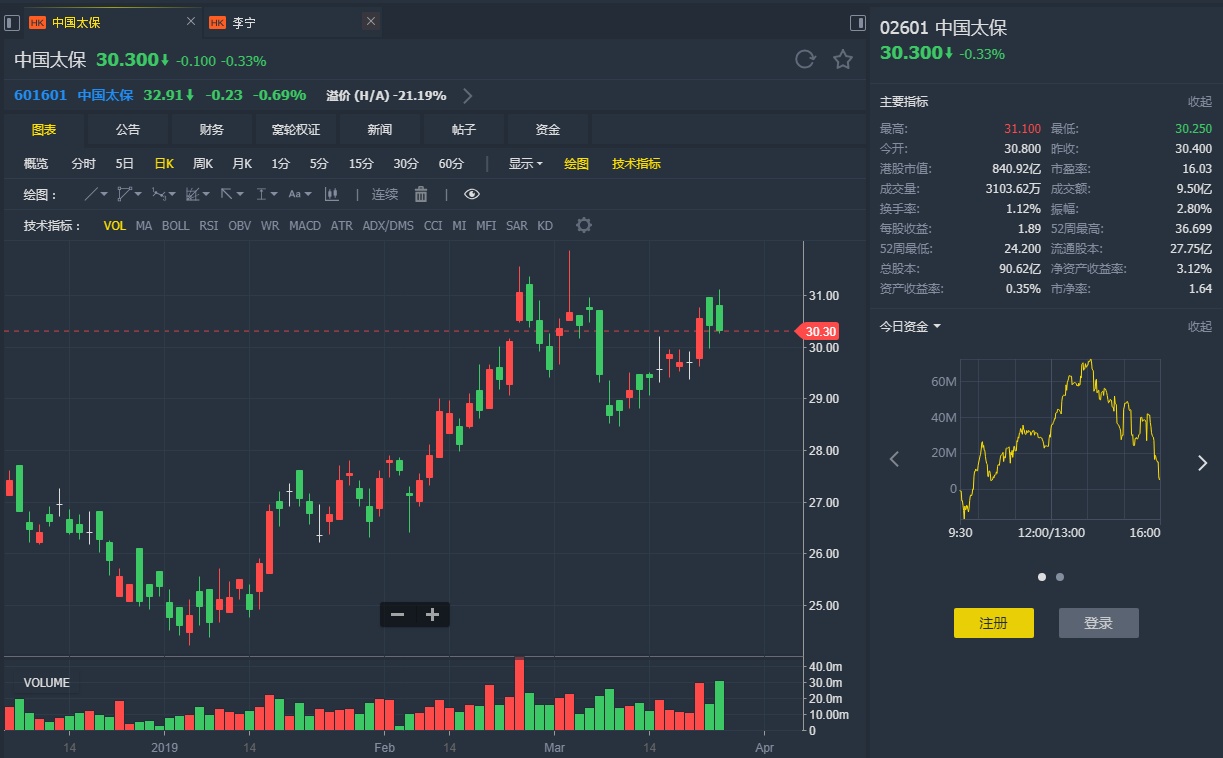
Task: Click the 登录 button
Action: pyautogui.click(x=1098, y=623)
